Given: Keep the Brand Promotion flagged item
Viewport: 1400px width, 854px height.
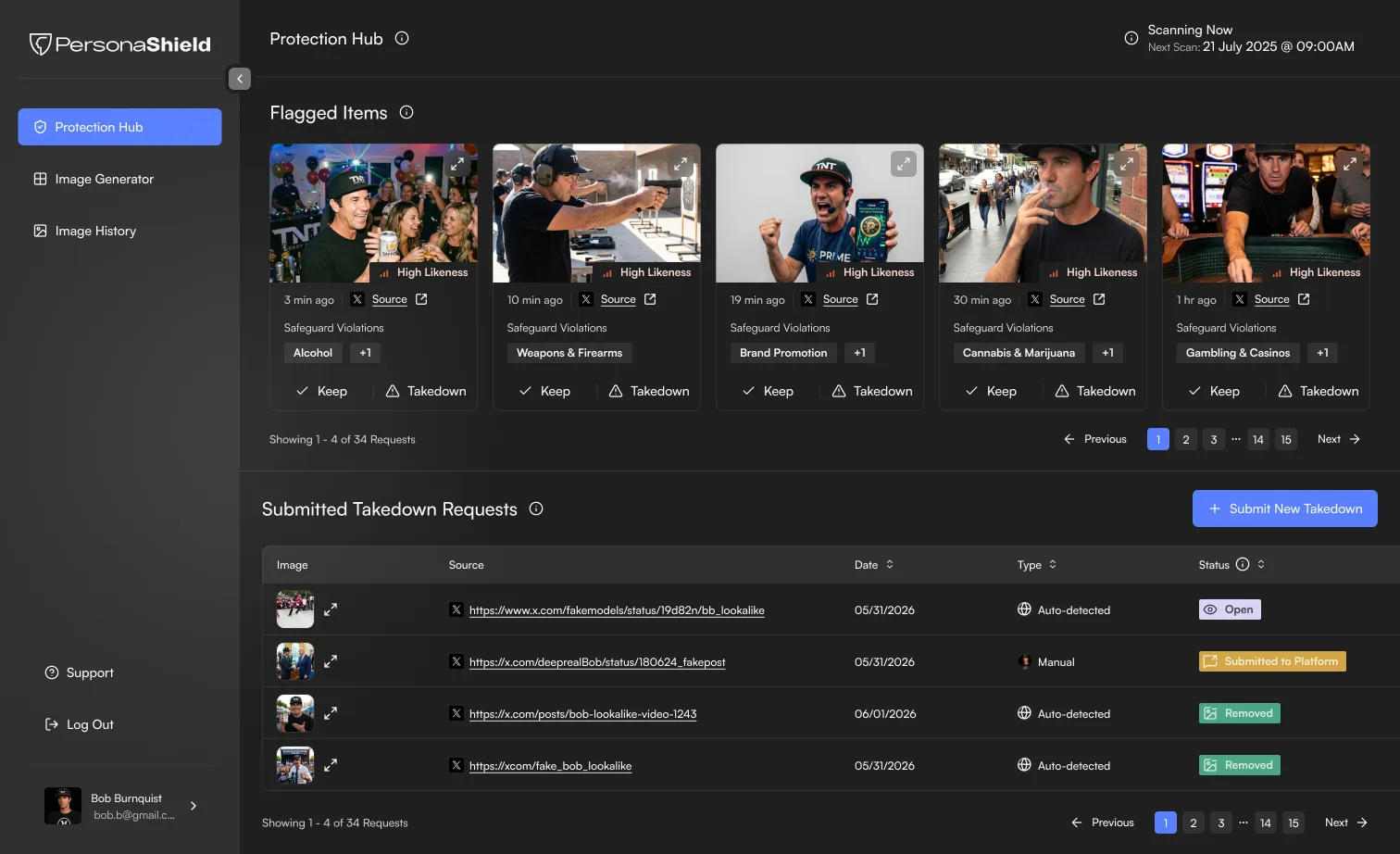Looking at the screenshot, I should click(768, 391).
